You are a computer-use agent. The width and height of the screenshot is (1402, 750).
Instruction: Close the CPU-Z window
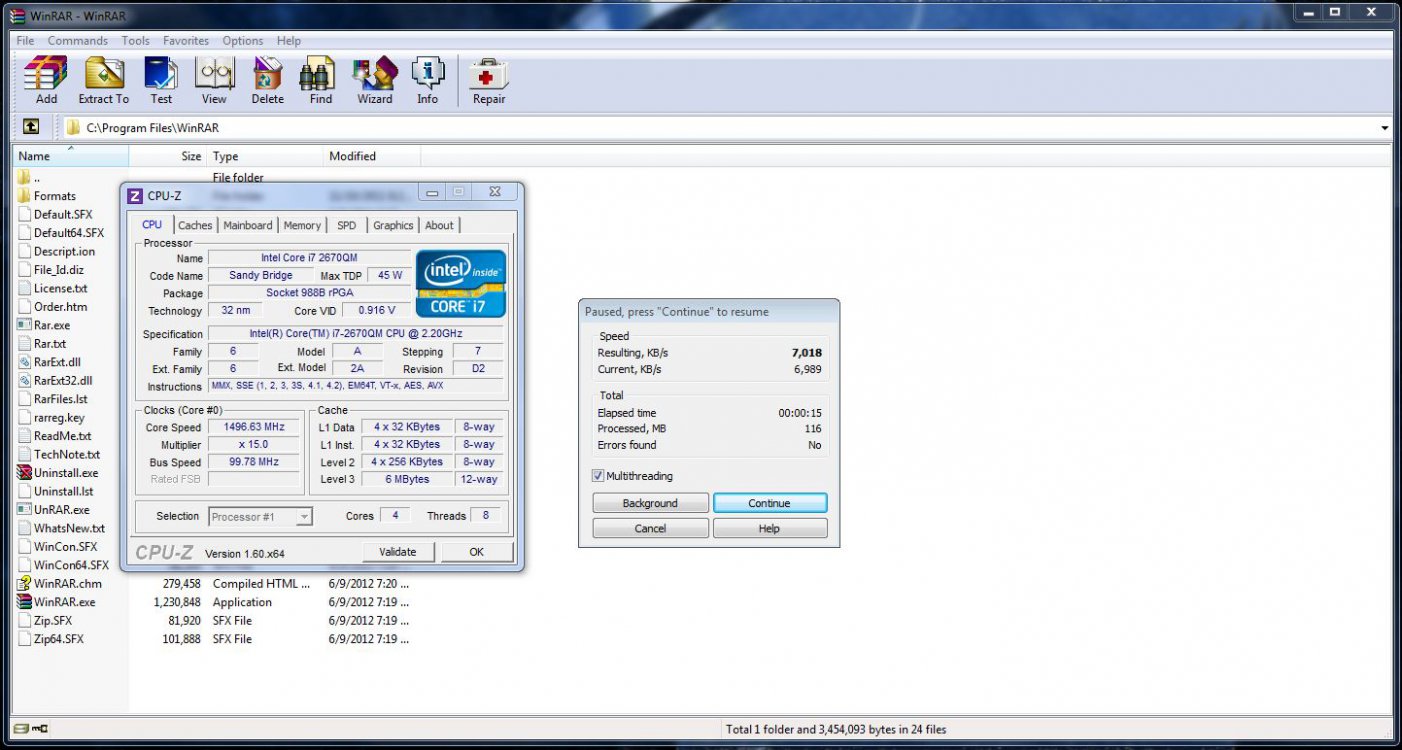point(495,192)
